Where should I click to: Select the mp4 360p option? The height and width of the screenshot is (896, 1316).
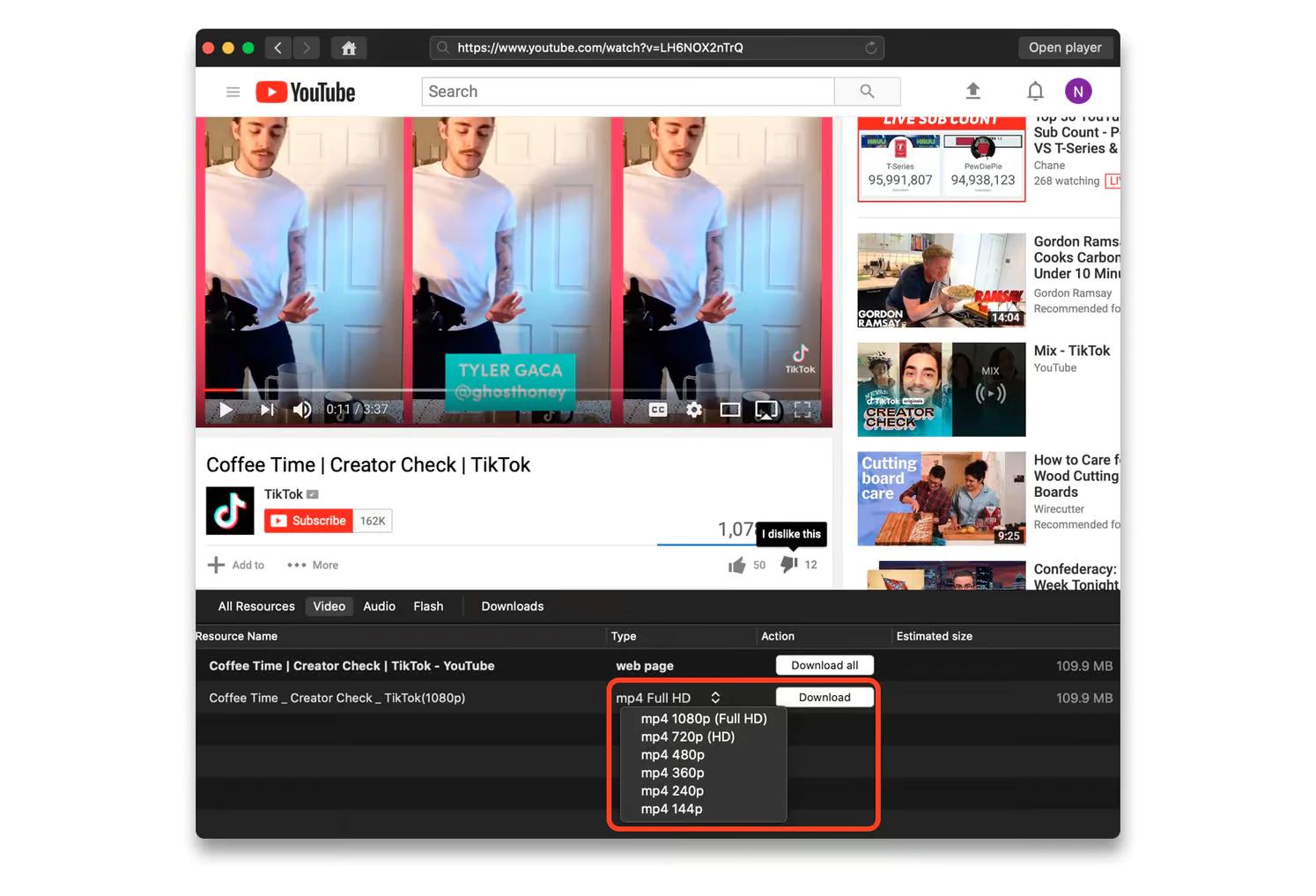672,773
